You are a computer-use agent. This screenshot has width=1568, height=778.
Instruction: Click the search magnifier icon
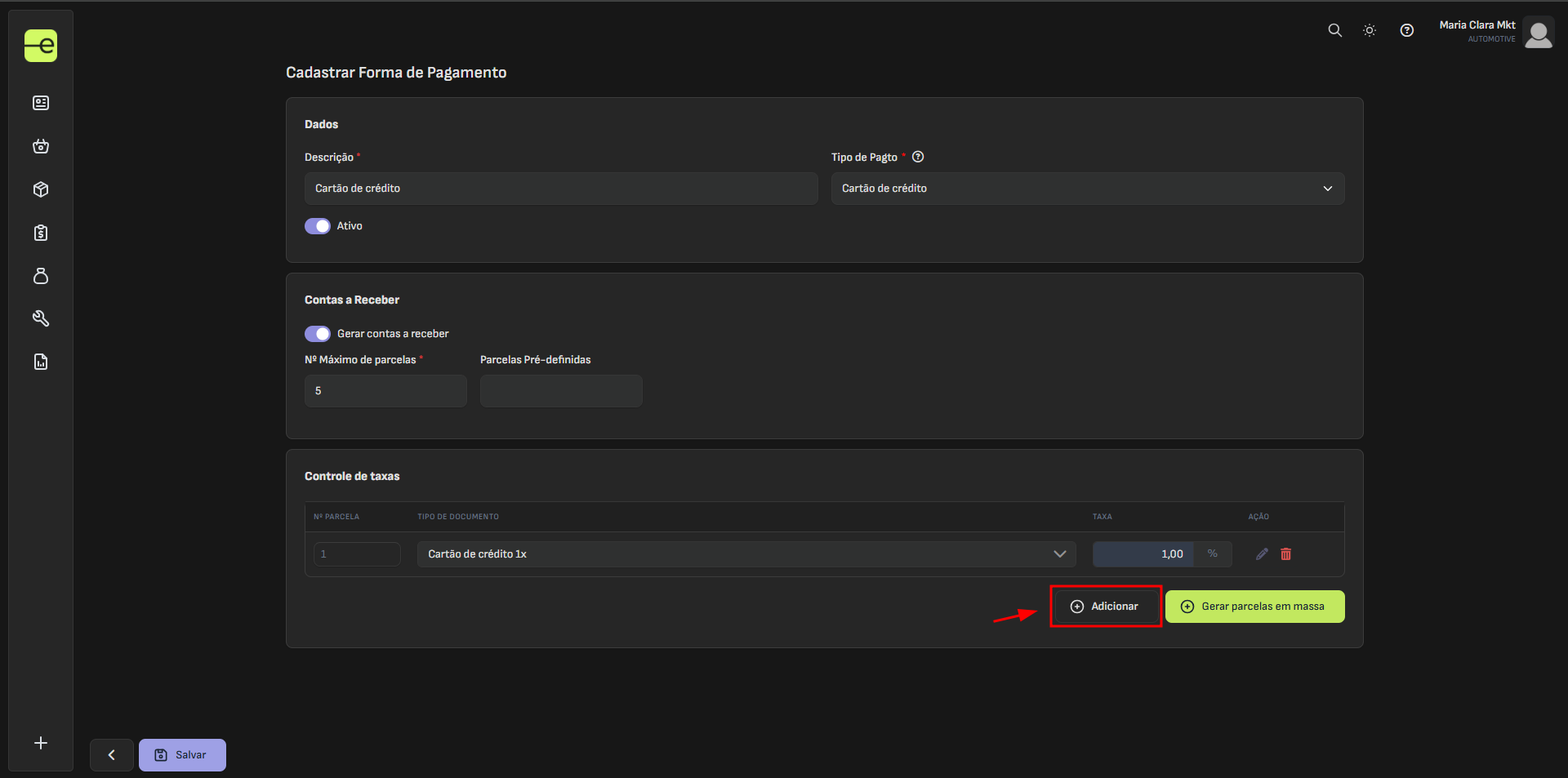1334,30
